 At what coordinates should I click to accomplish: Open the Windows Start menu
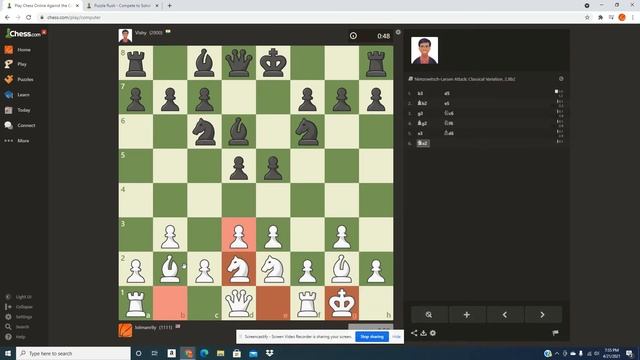[8, 353]
